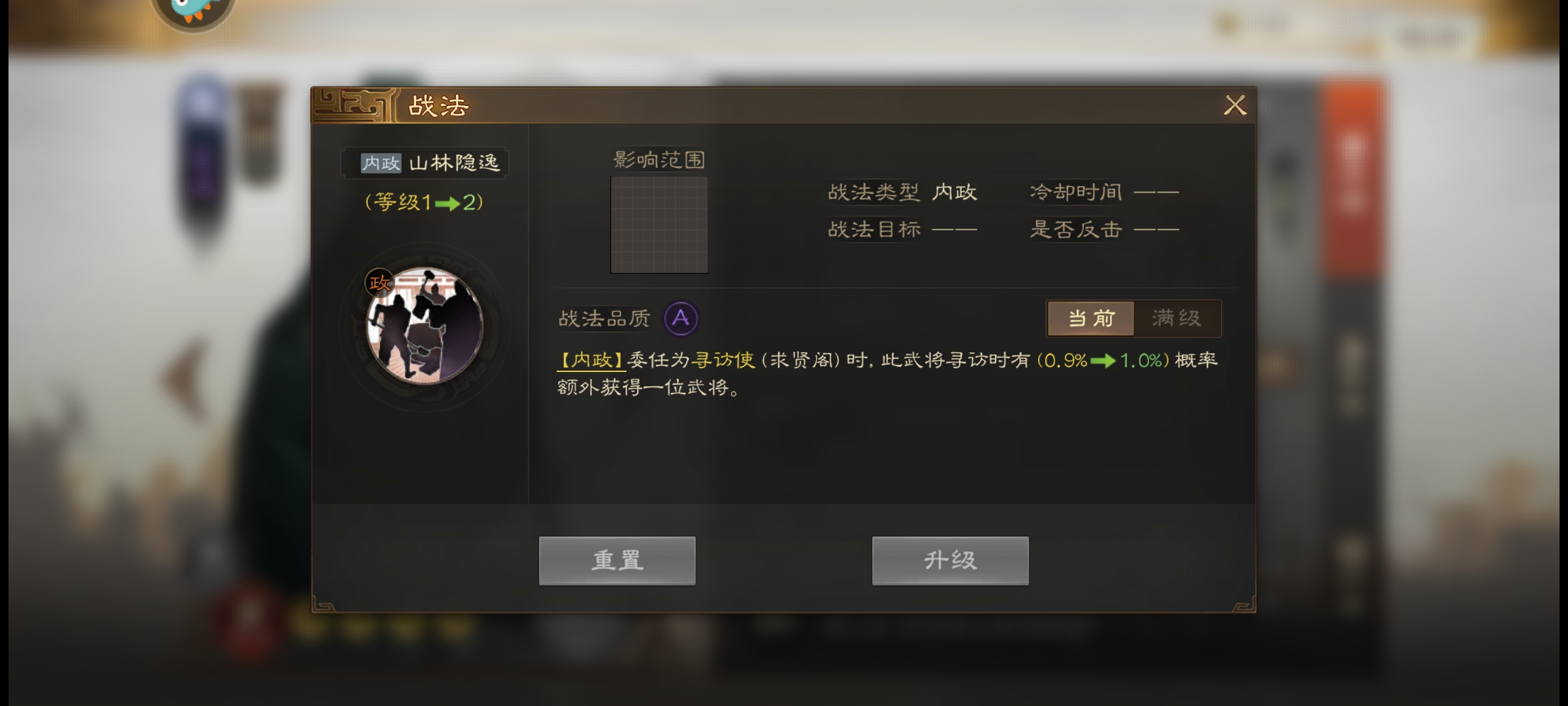1568x706 pixels.
Task: Tap the mascot icon at top left
Action: tap(193, 10)
